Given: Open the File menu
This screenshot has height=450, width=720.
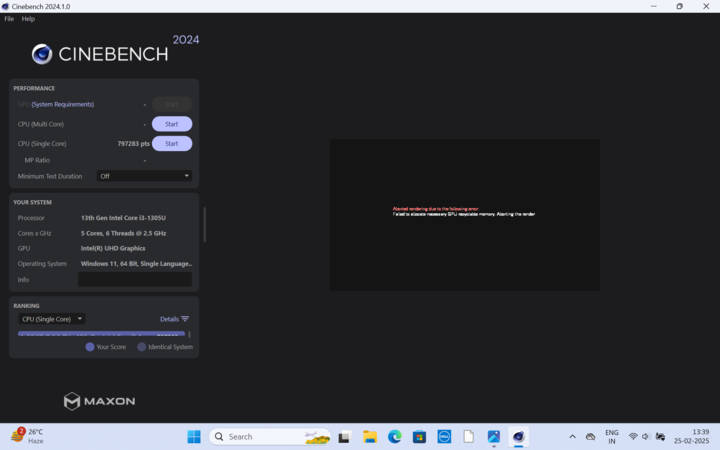Looking at the screenshot, I should pyautogui.click(x=9, y=19).
